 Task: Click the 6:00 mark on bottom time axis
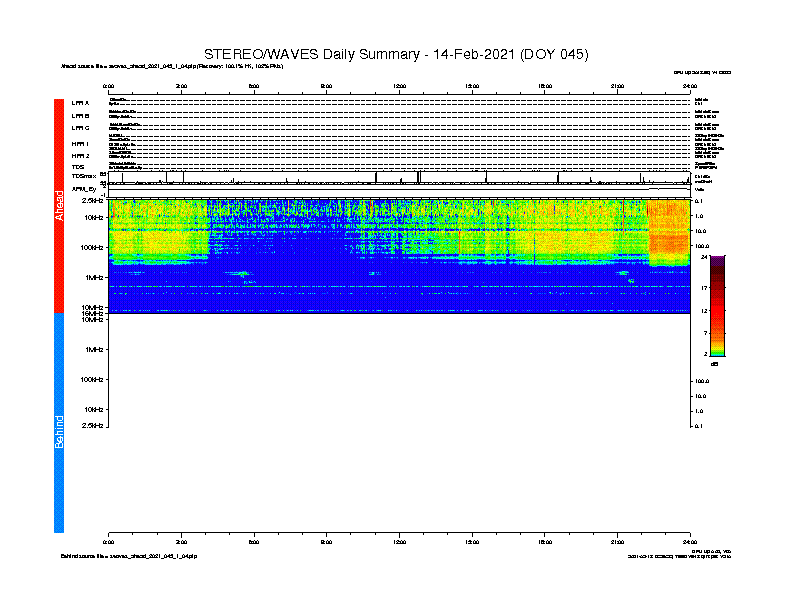click(254, 542)
